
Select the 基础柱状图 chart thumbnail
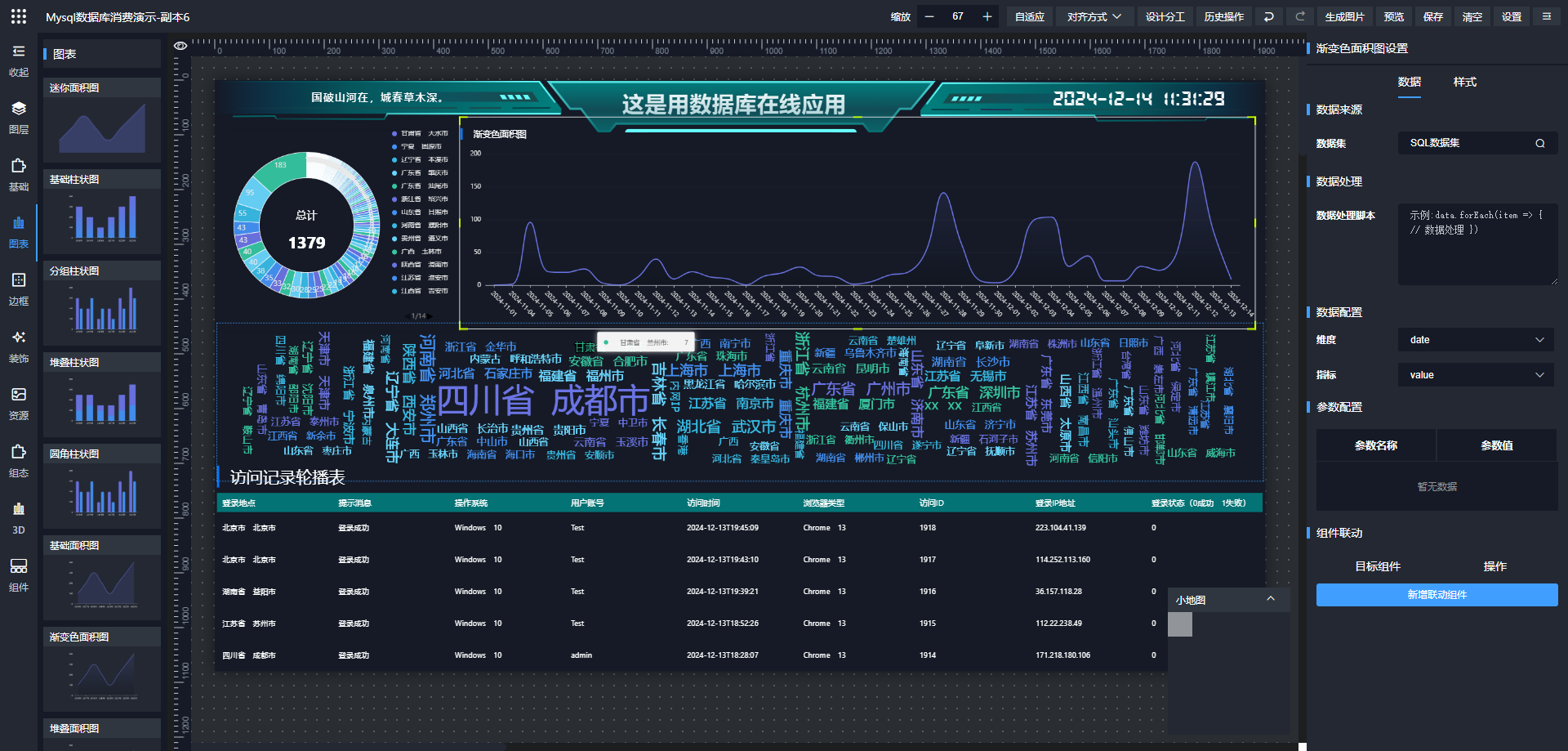pyautogui.click(x=102, y=212)
